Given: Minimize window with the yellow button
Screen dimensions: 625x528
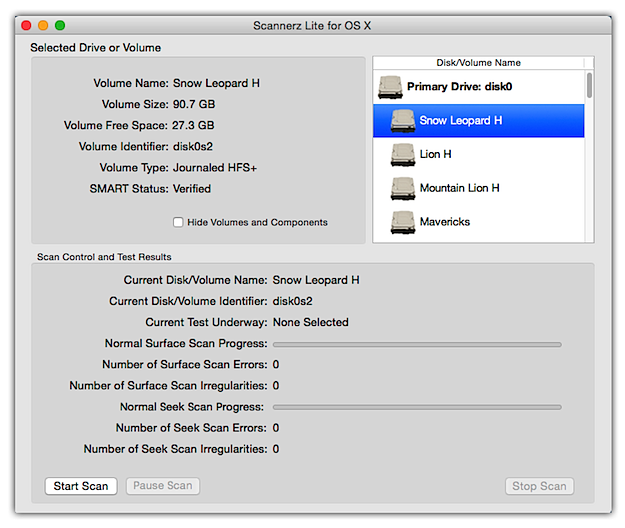Looking at the screenshot, I should coord(43,26).
